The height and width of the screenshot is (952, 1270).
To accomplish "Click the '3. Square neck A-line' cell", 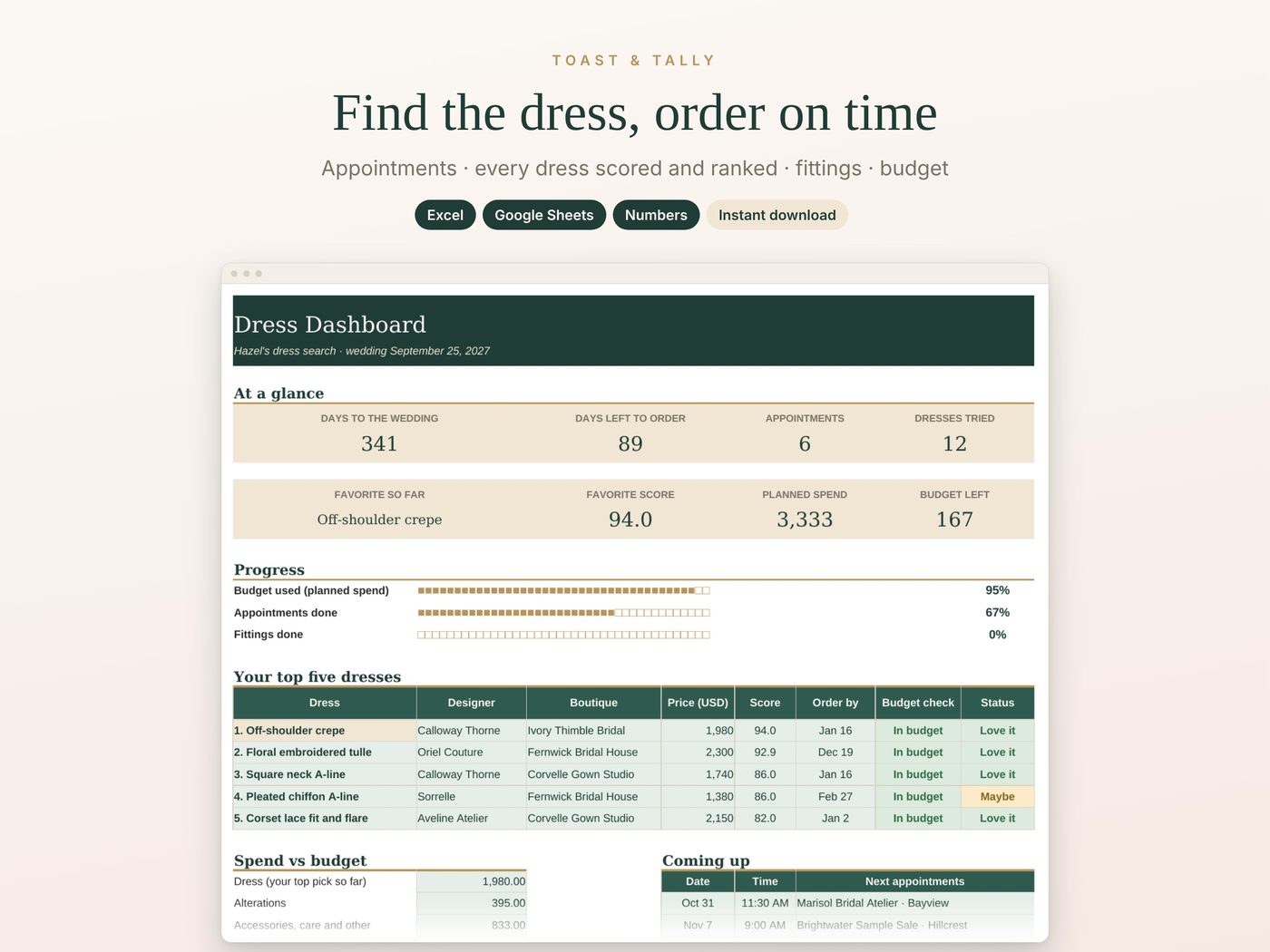I will coord(325,774).
